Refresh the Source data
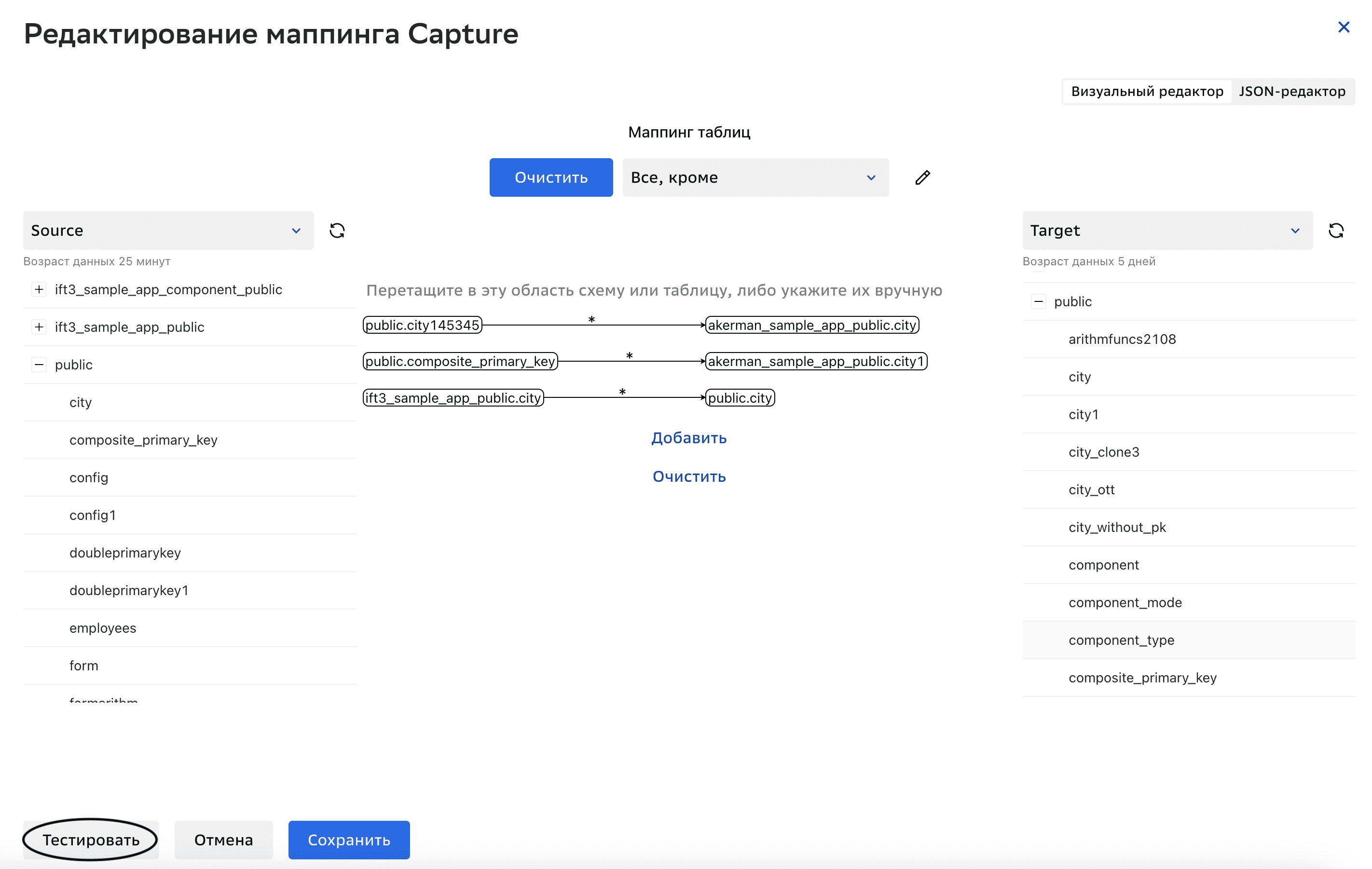Image resolution: width=1372 pixels, height=869 pixels. (x=337, y=231)
